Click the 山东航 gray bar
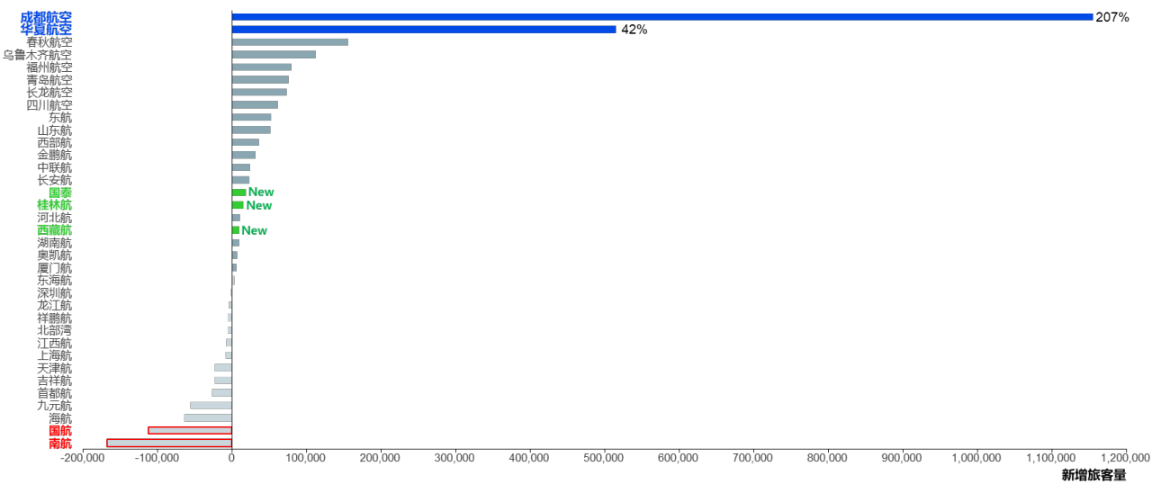 click(251, 130)
